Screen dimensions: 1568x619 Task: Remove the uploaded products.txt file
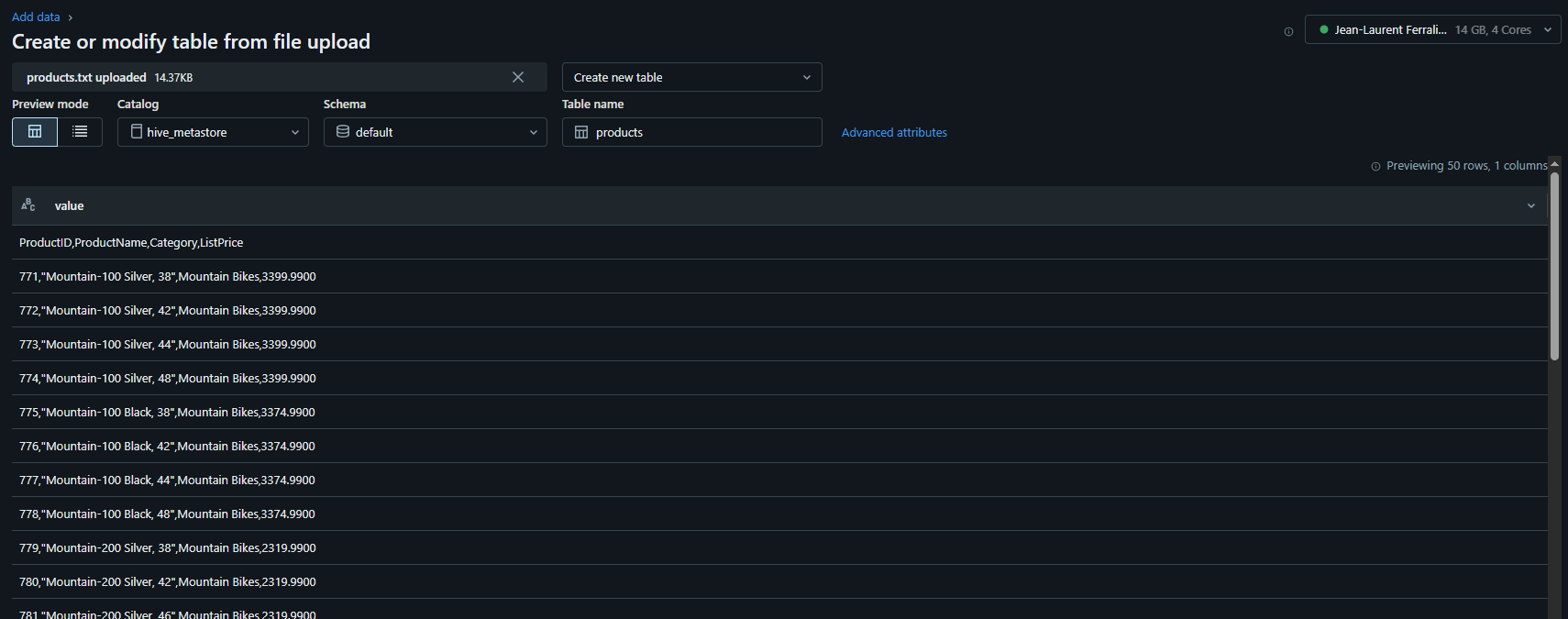[518, 77]
